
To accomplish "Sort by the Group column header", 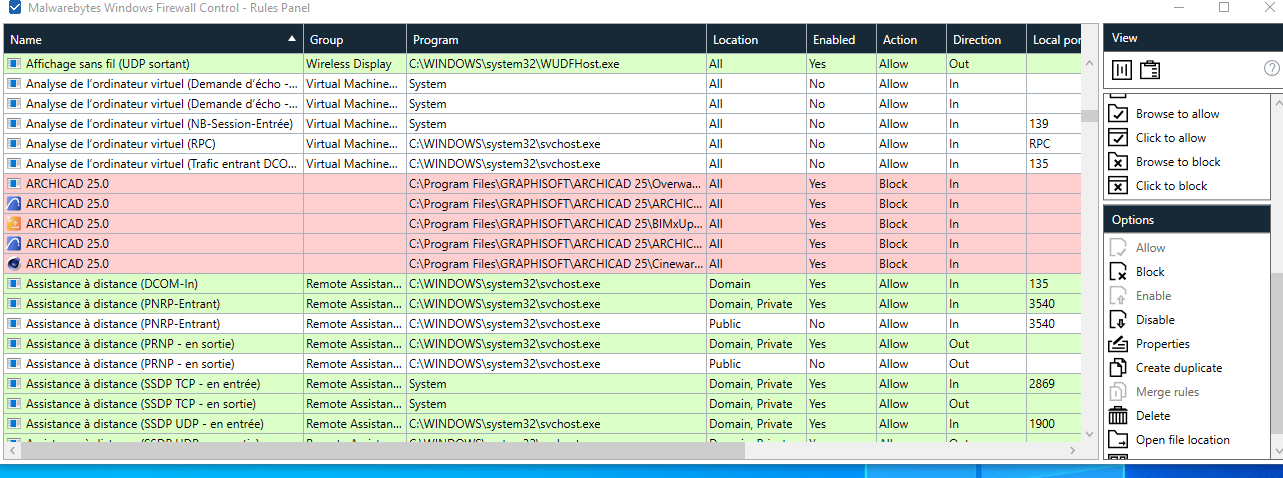I will tap(354, 40).
